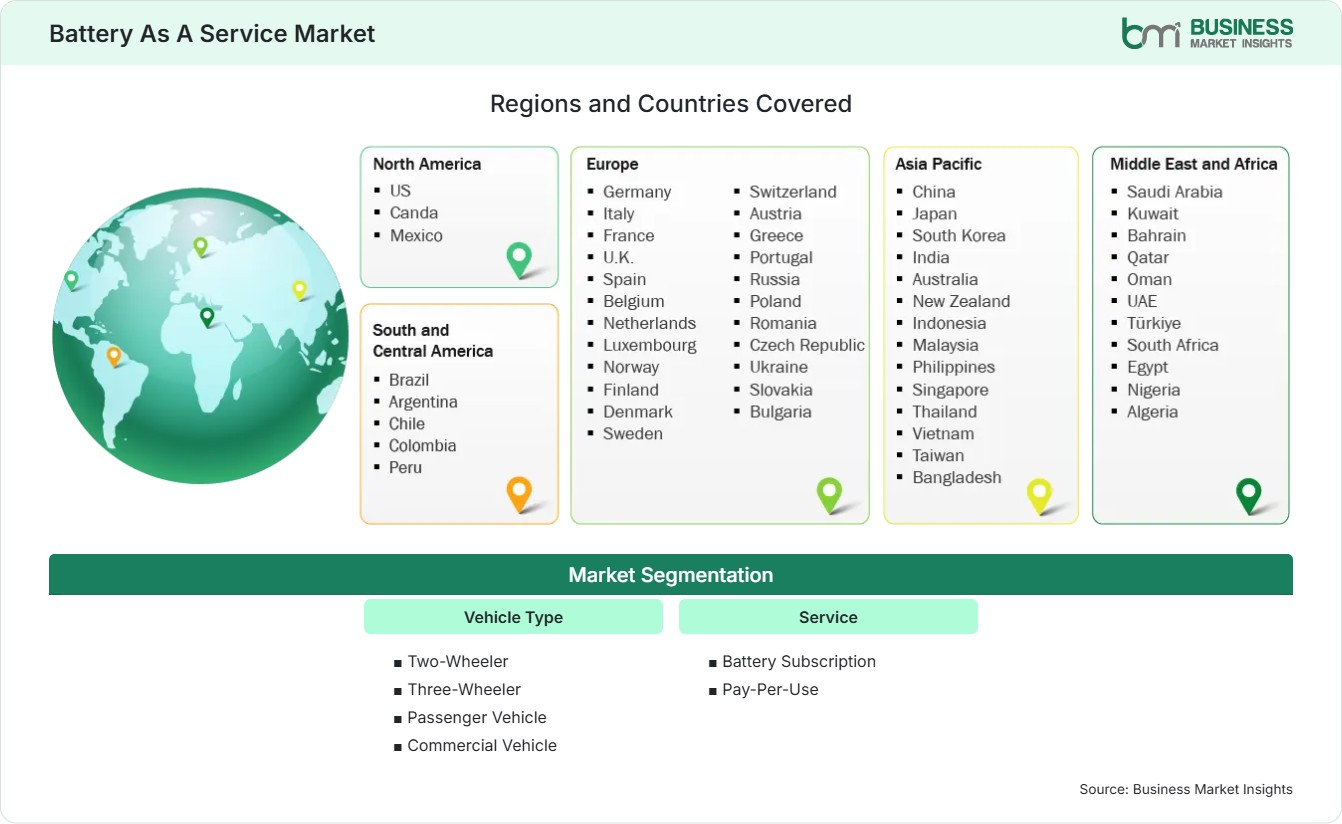Click South Korea in Asia Pacific list

[x=958, y=235]
